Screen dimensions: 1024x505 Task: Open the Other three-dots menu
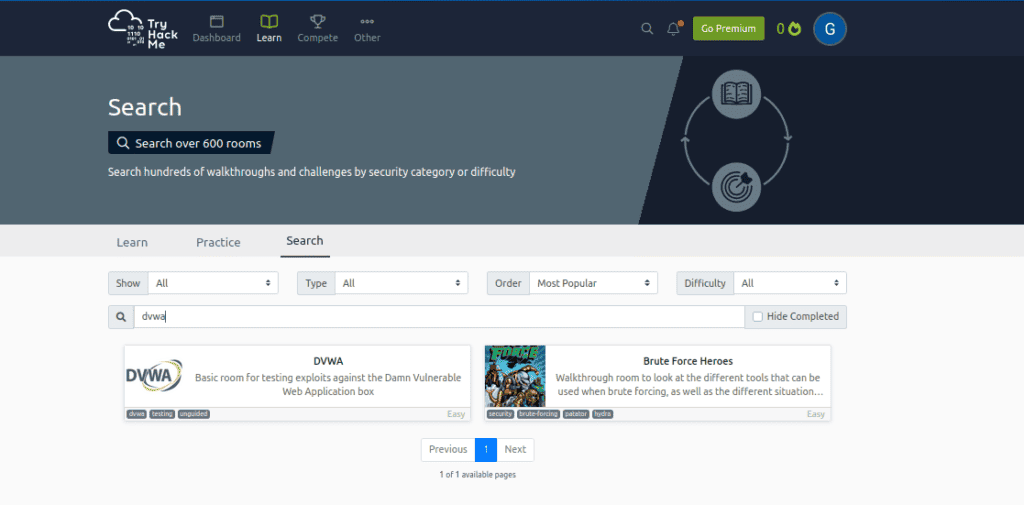[367, 22]
